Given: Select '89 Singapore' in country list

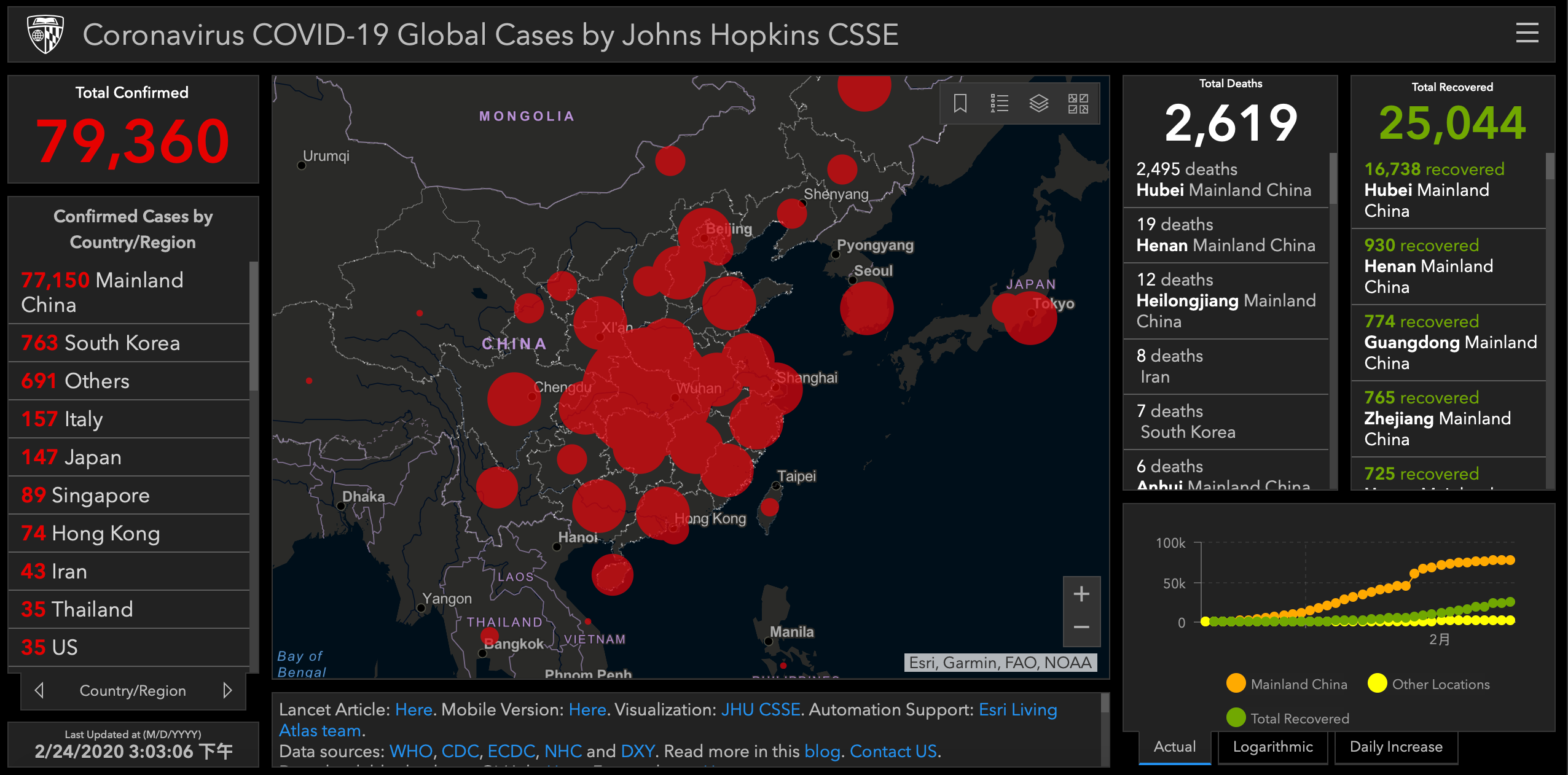Looking at the screenshot, I should pyautogui.click(x=128, y=495).
